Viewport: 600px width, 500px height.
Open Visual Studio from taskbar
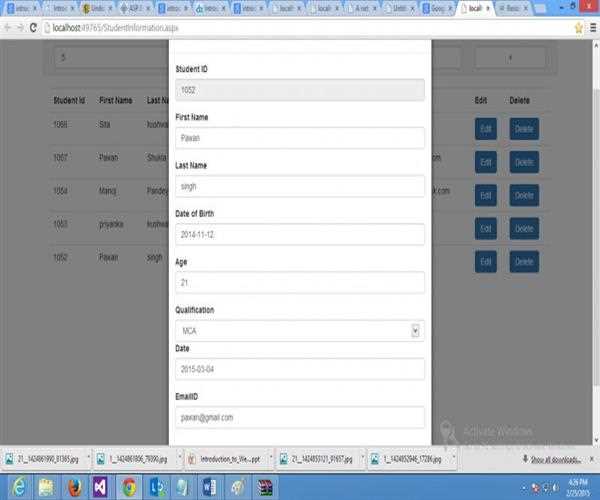pyautogui.click(x=100, y=487)
